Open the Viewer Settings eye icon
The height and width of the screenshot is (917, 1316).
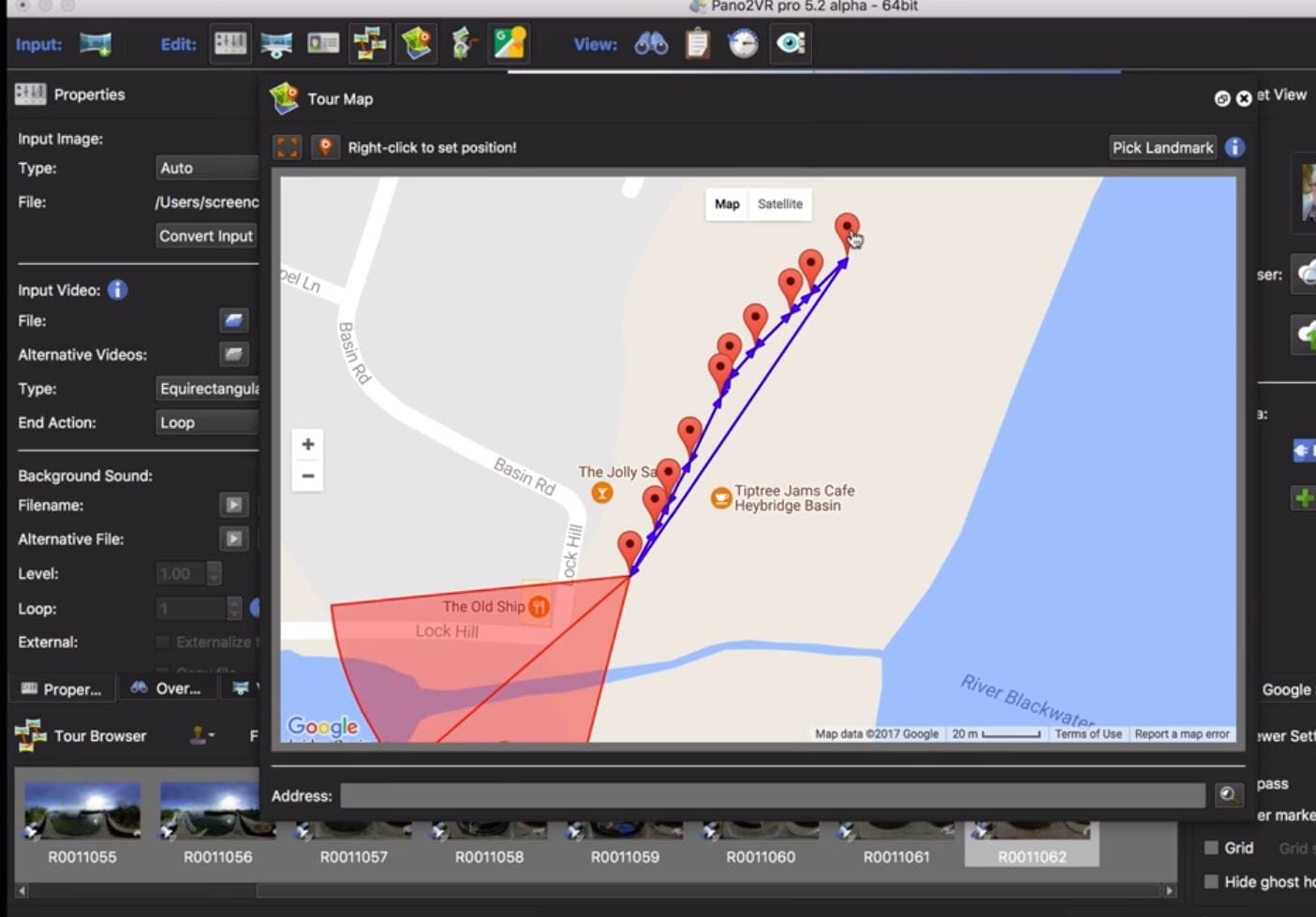791,44
